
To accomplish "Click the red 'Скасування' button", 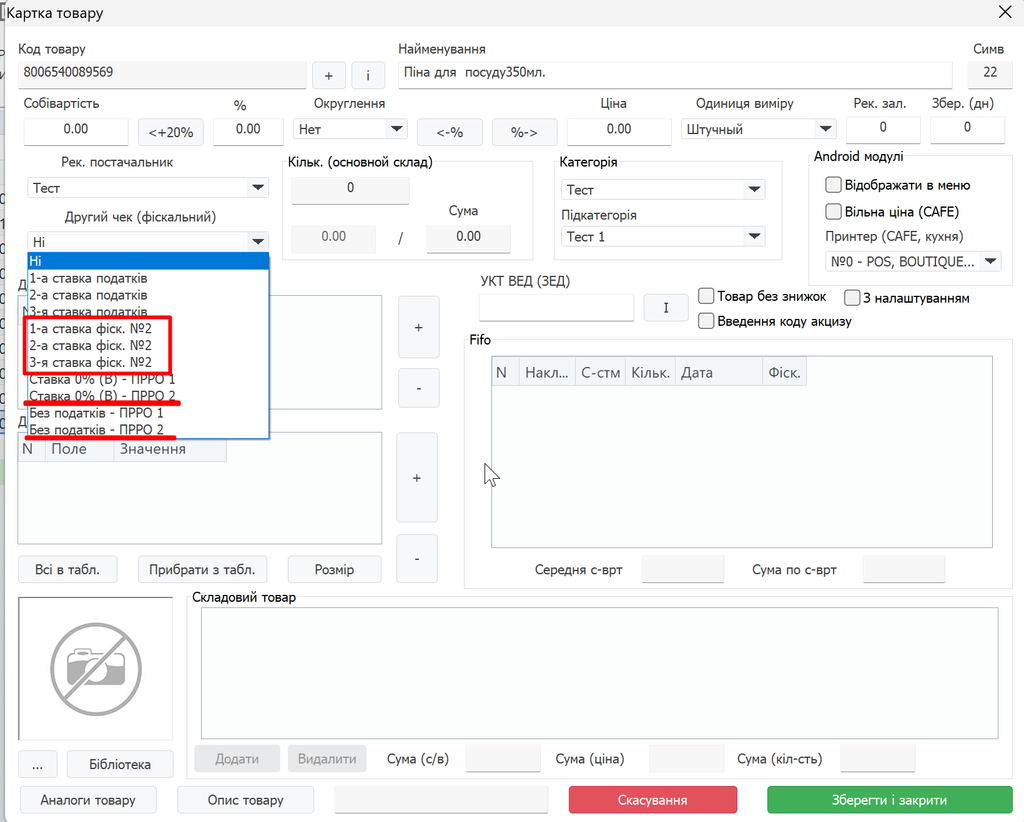I will tap(652, 800).
